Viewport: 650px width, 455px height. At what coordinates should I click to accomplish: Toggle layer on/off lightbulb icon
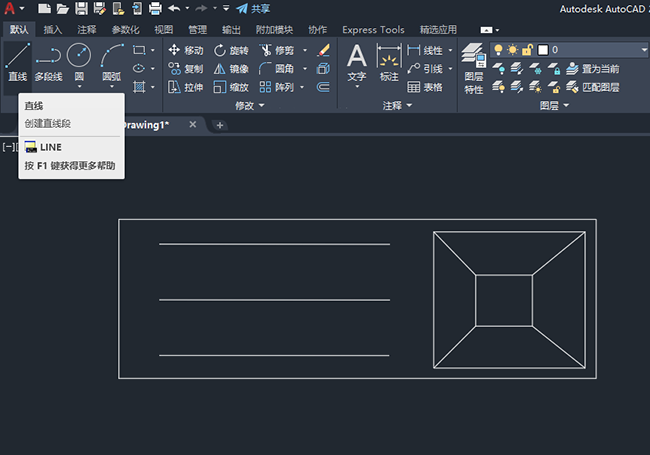498,49
